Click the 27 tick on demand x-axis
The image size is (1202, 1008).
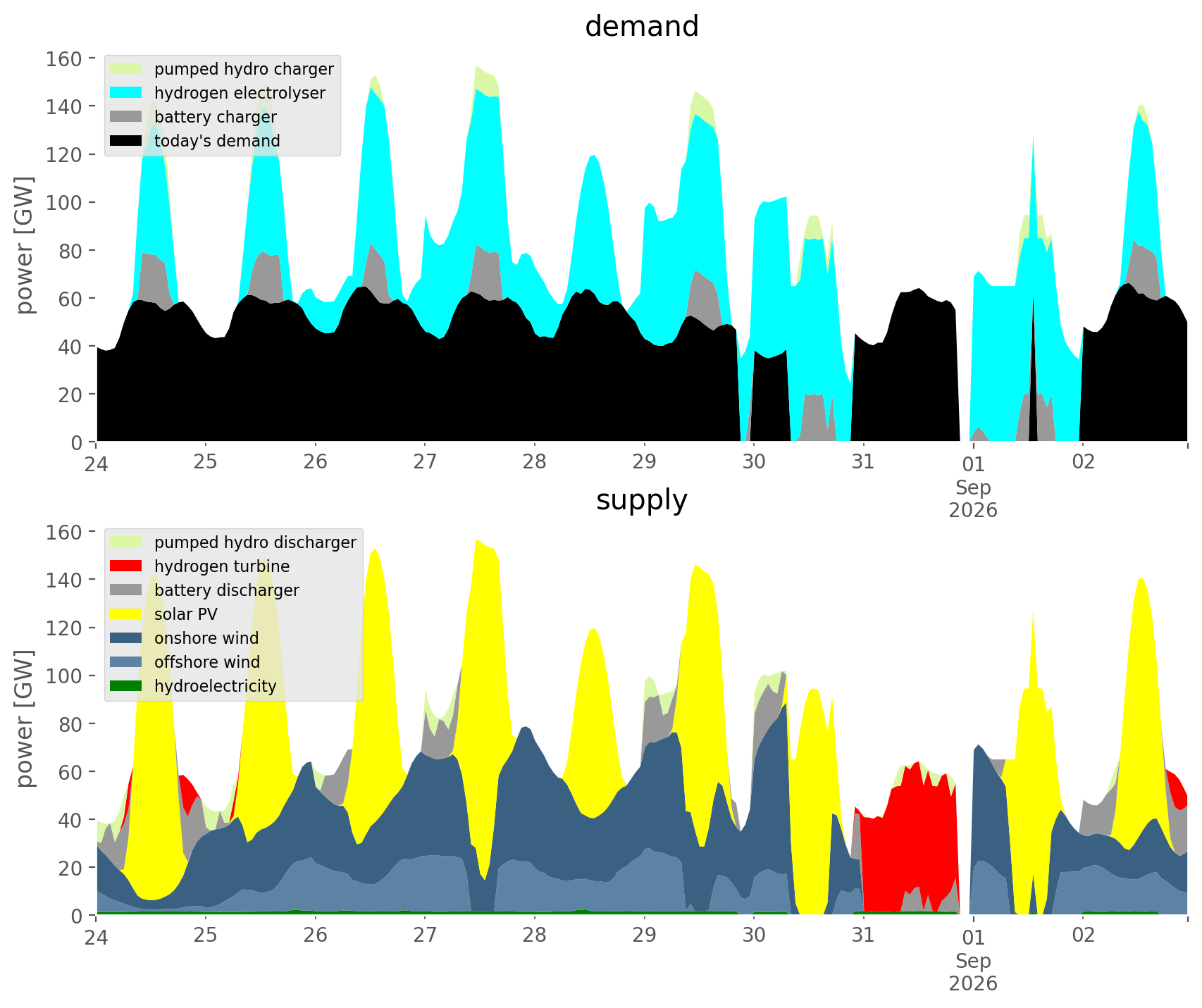tap(425, 462)
